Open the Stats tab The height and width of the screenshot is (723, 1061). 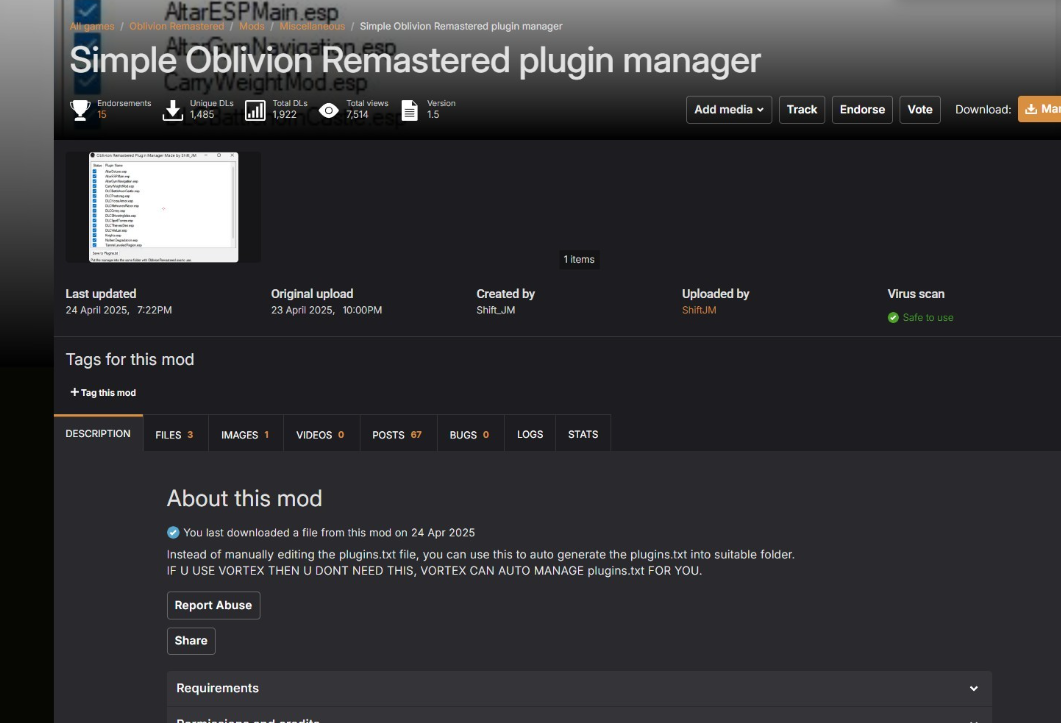point(583,434)
